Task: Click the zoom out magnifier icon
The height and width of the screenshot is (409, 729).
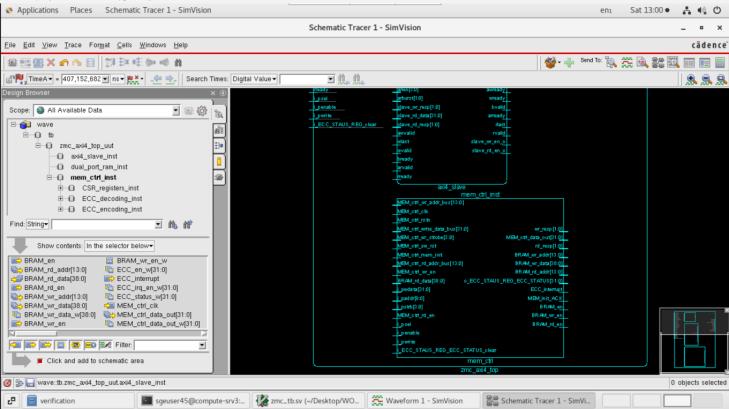Action: (x=706, y=79)
